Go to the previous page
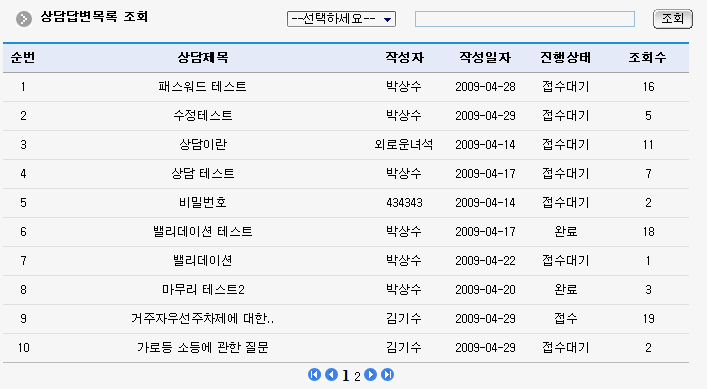This screenshot has width=707, height=389. 331,375
